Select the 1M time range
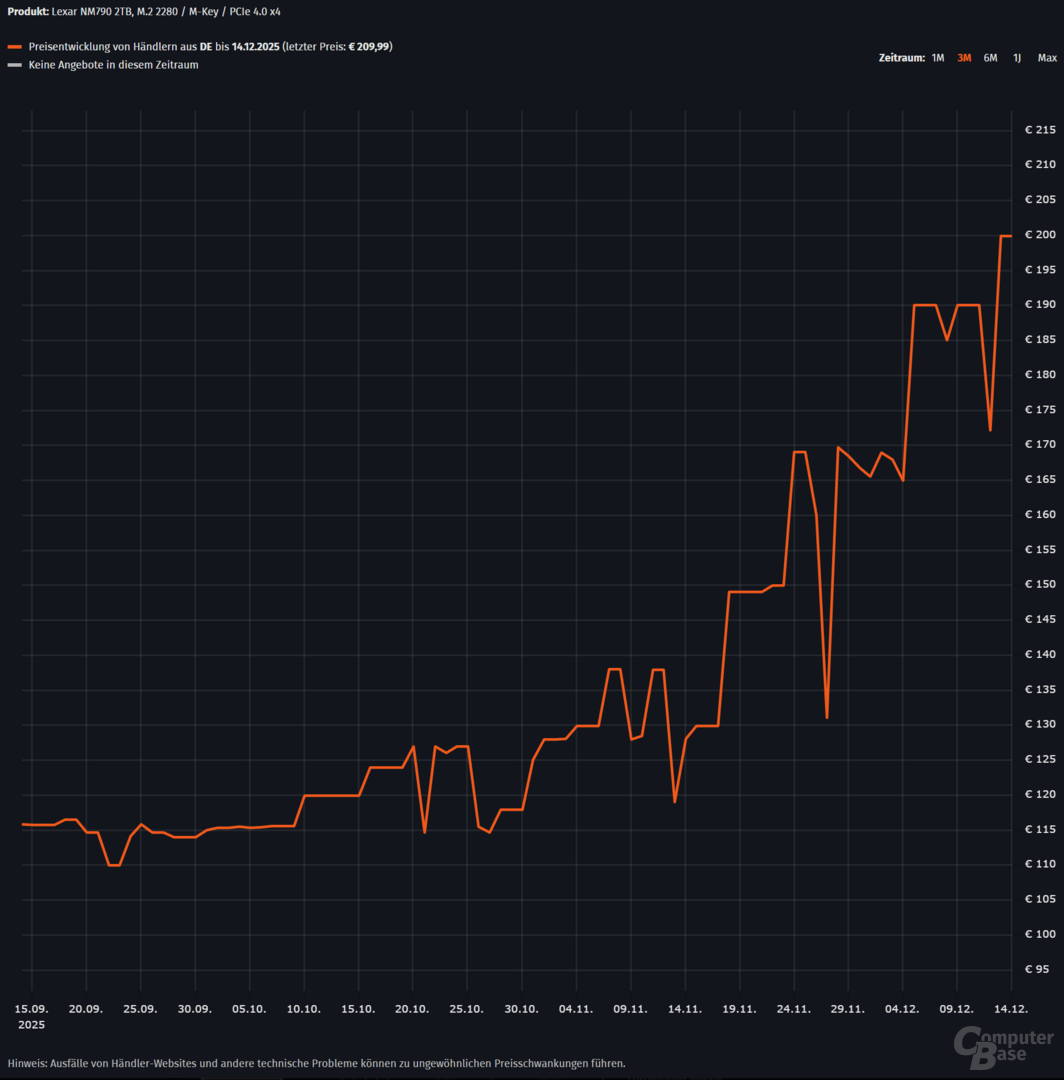Viewport: 1064px width, 1080px height. click(x=937, y=58)
